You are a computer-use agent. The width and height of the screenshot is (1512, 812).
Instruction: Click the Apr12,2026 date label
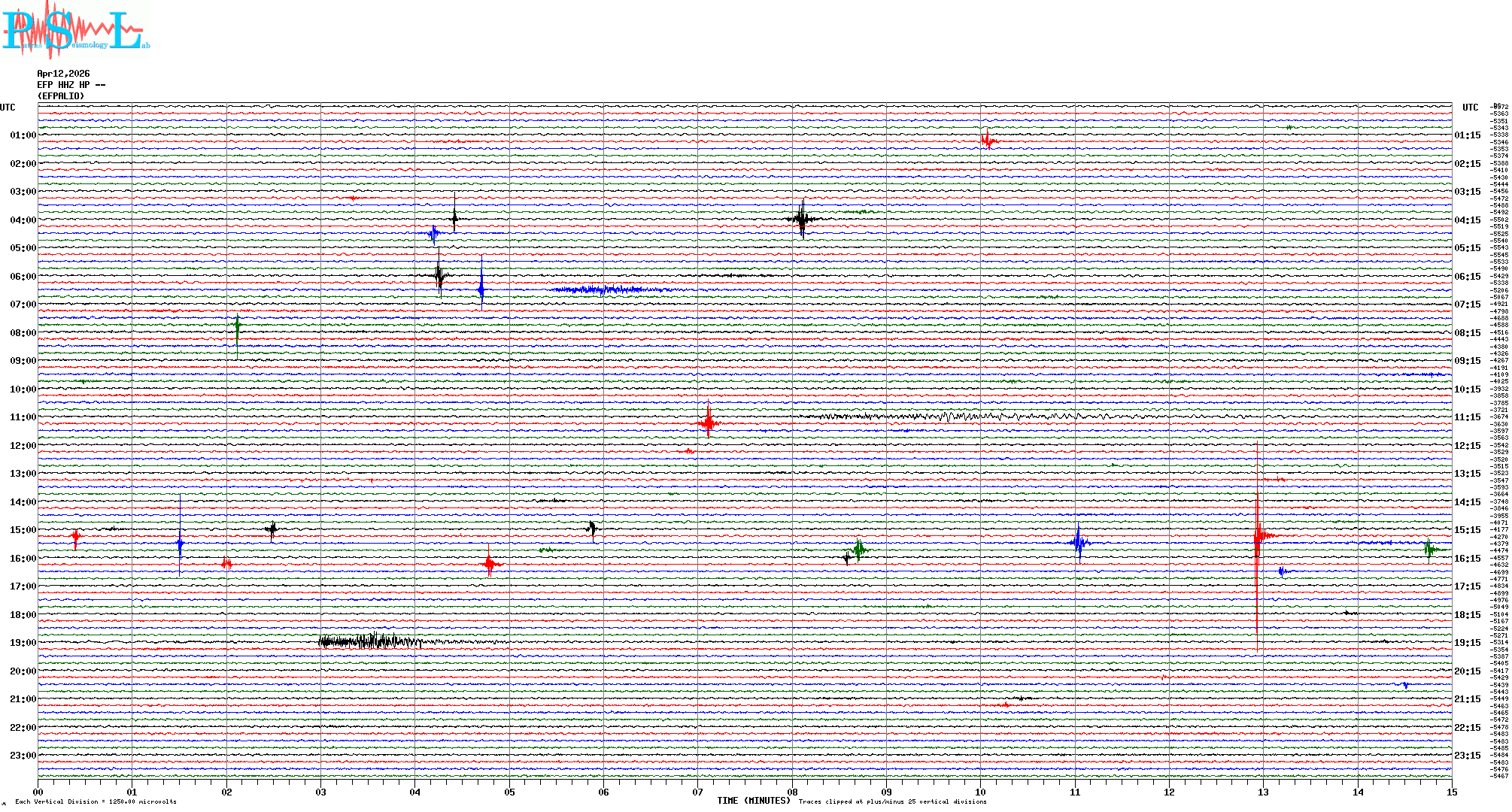coord(63,74)
